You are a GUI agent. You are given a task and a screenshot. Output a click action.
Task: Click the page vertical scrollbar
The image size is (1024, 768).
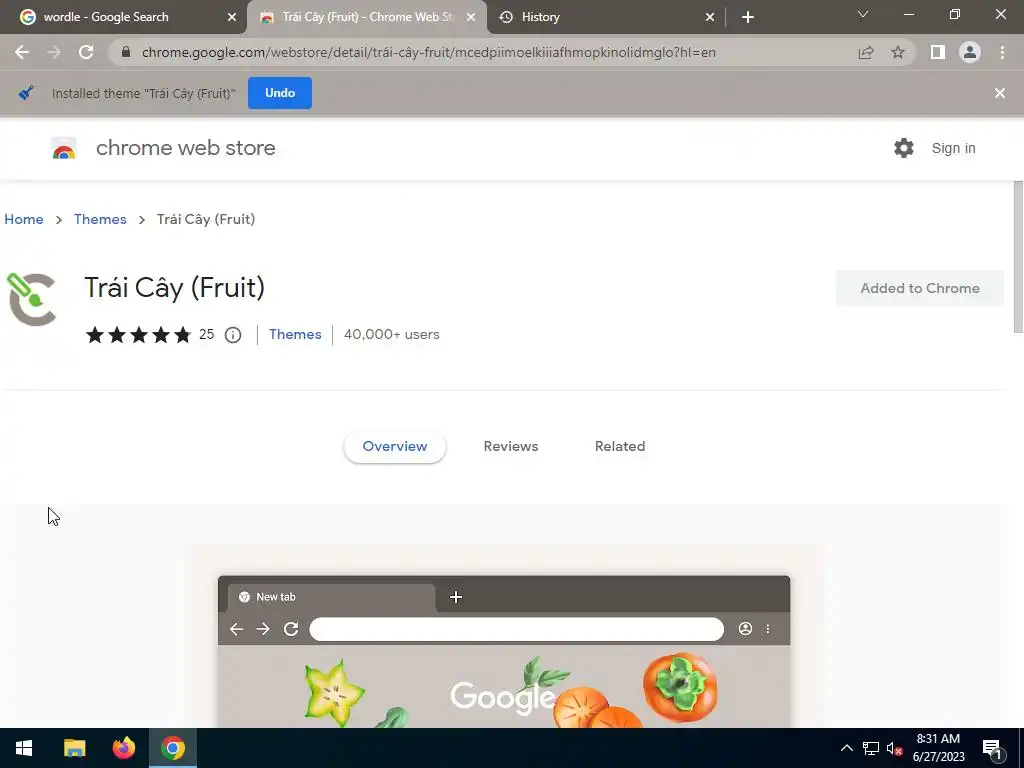1018,257
